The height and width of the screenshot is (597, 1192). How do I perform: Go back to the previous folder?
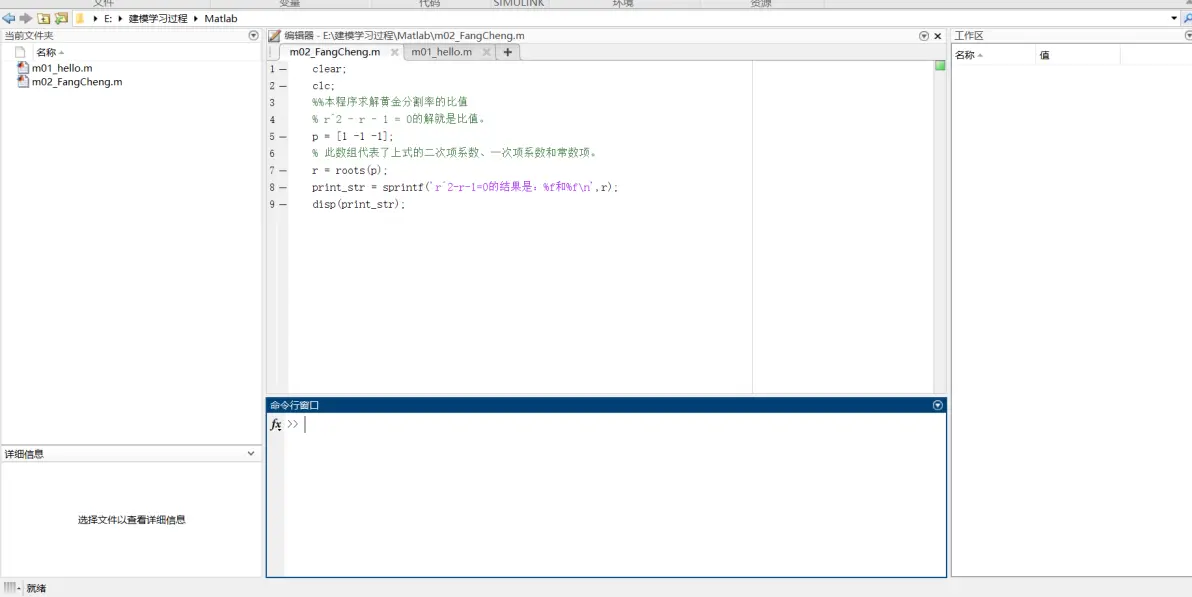tap(9, 18)
